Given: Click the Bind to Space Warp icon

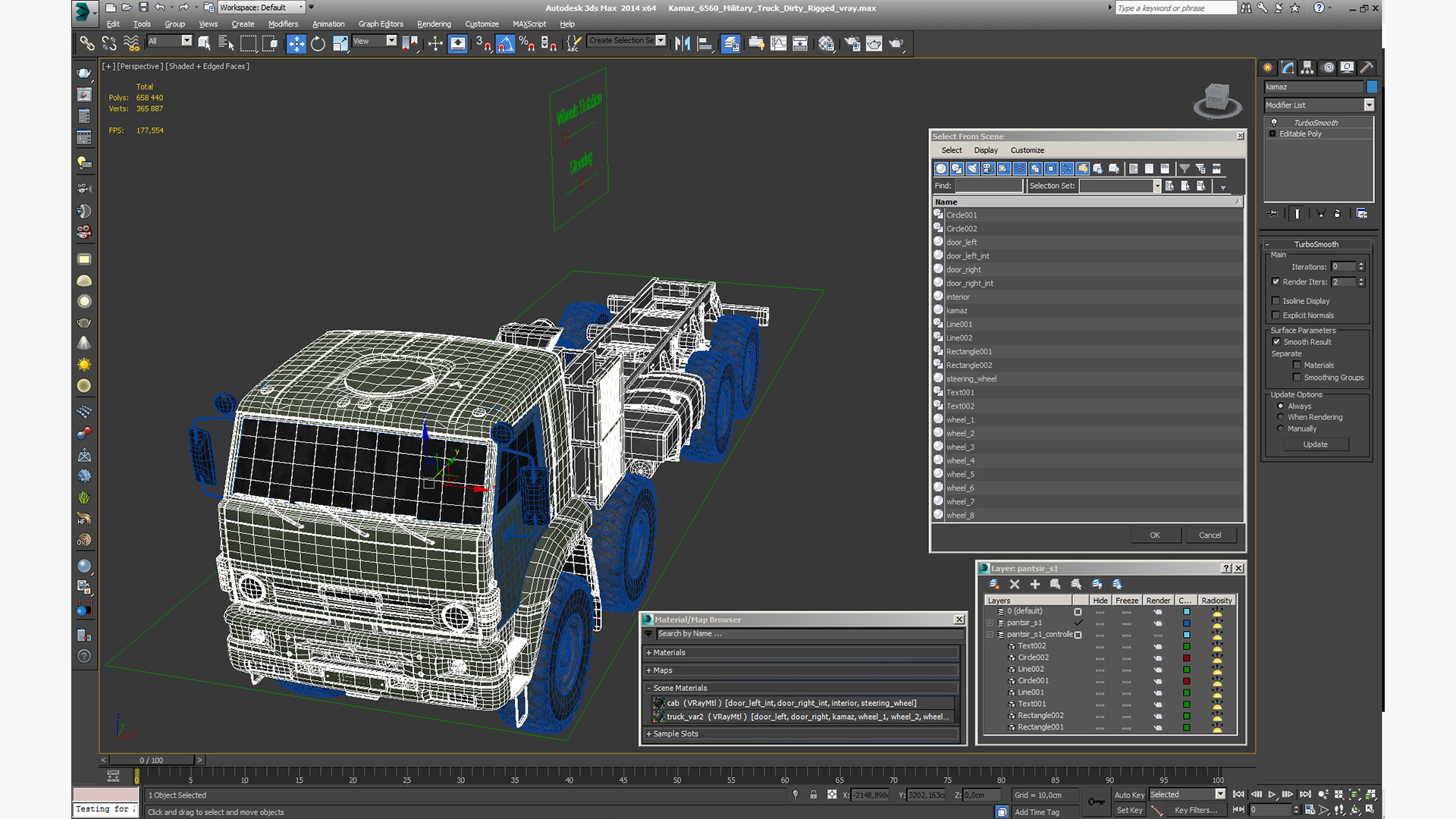Looking at the screenshot, I should pos(131,44).
